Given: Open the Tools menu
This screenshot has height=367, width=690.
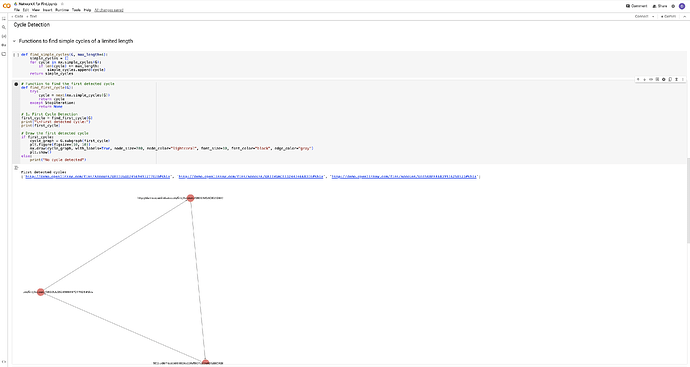Looking at the screenshot, I should pos(76,10).
